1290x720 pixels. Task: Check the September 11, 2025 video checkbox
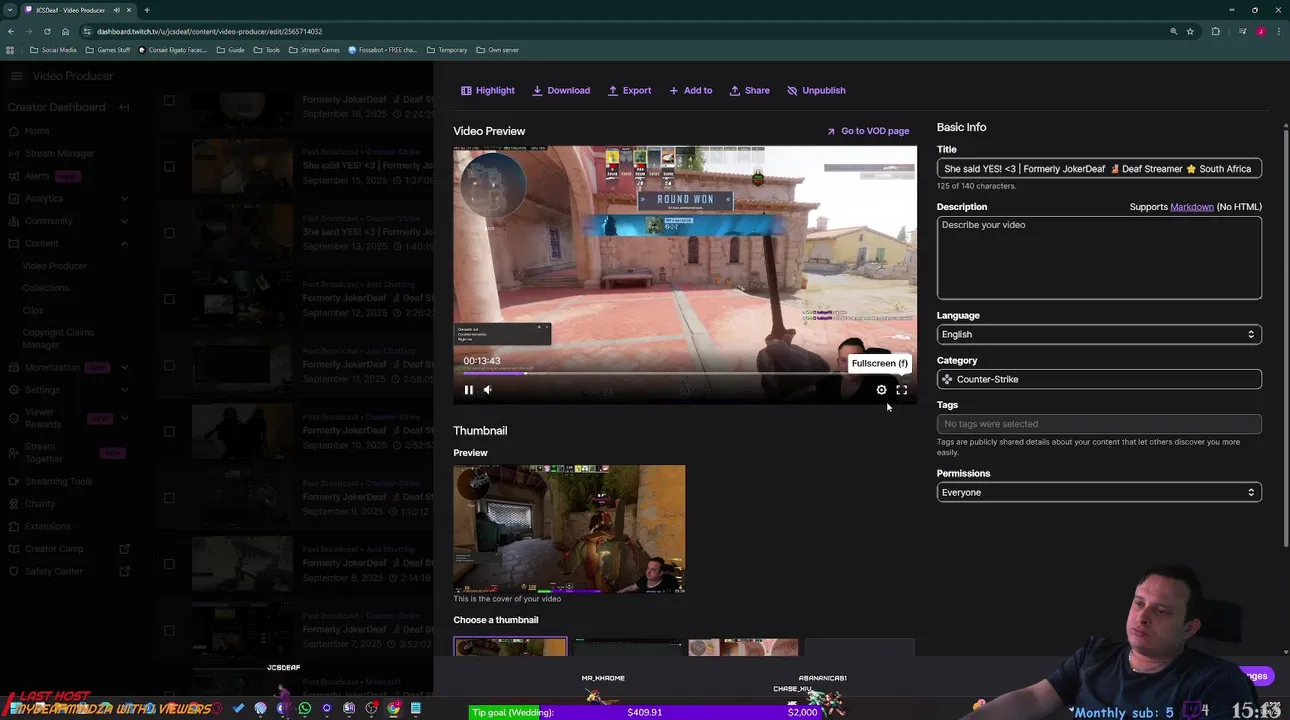pos(169,365)
